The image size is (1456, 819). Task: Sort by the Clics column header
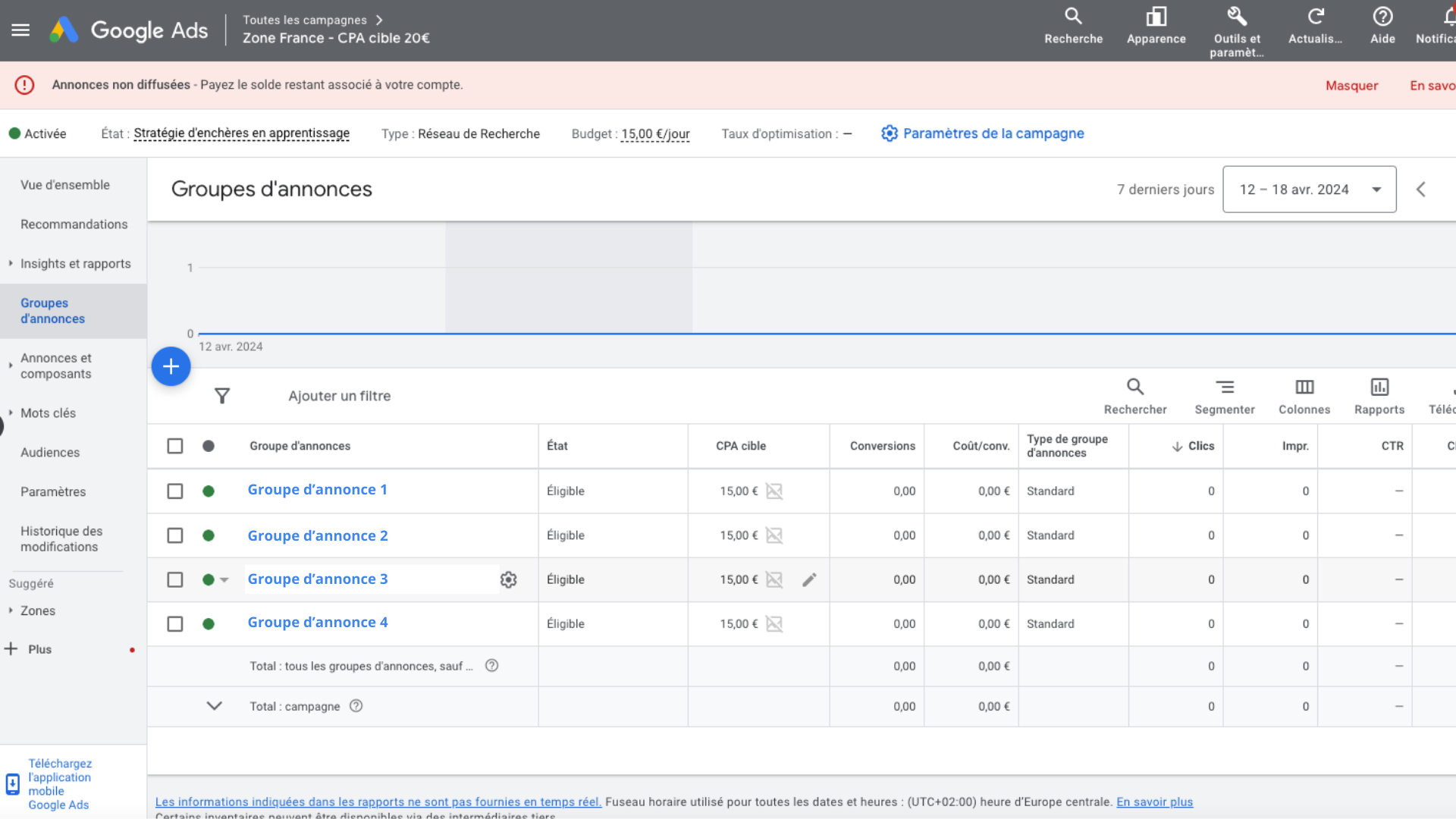pyautogui.click(x=1194, y=446)
